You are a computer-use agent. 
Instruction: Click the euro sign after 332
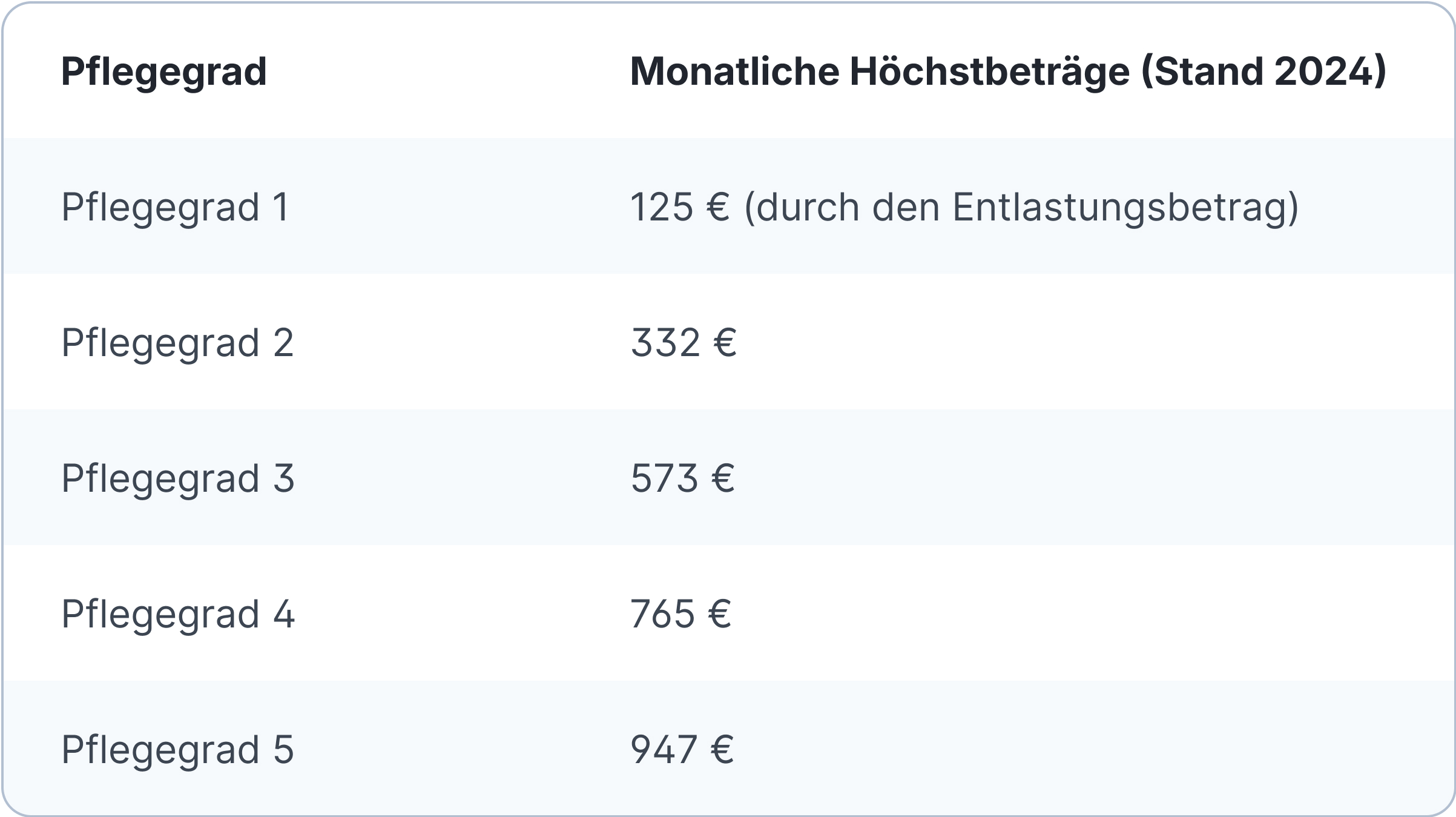click(725, 343)
